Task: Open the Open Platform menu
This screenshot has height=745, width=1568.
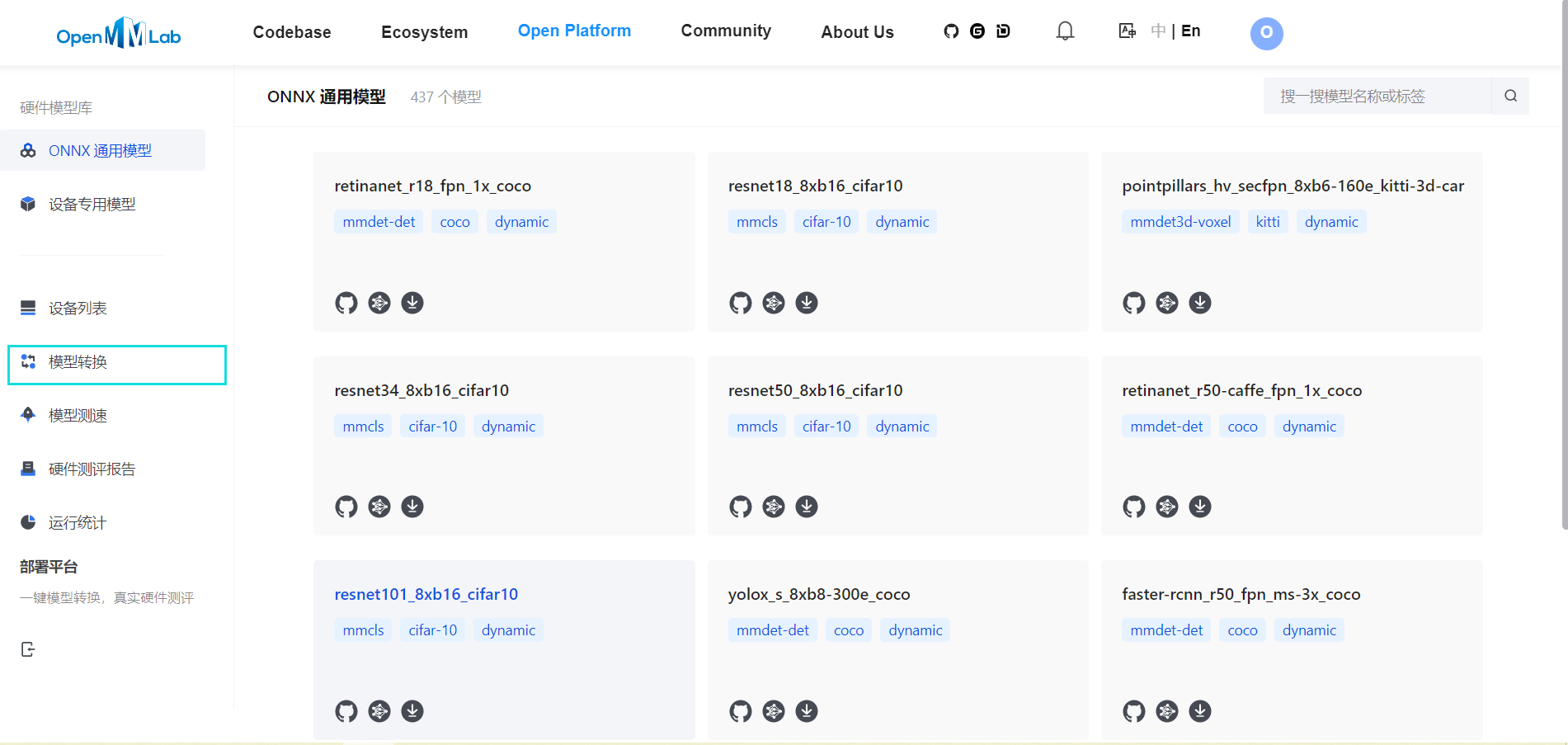Action: pyautogui.click(x=574, y=31)
